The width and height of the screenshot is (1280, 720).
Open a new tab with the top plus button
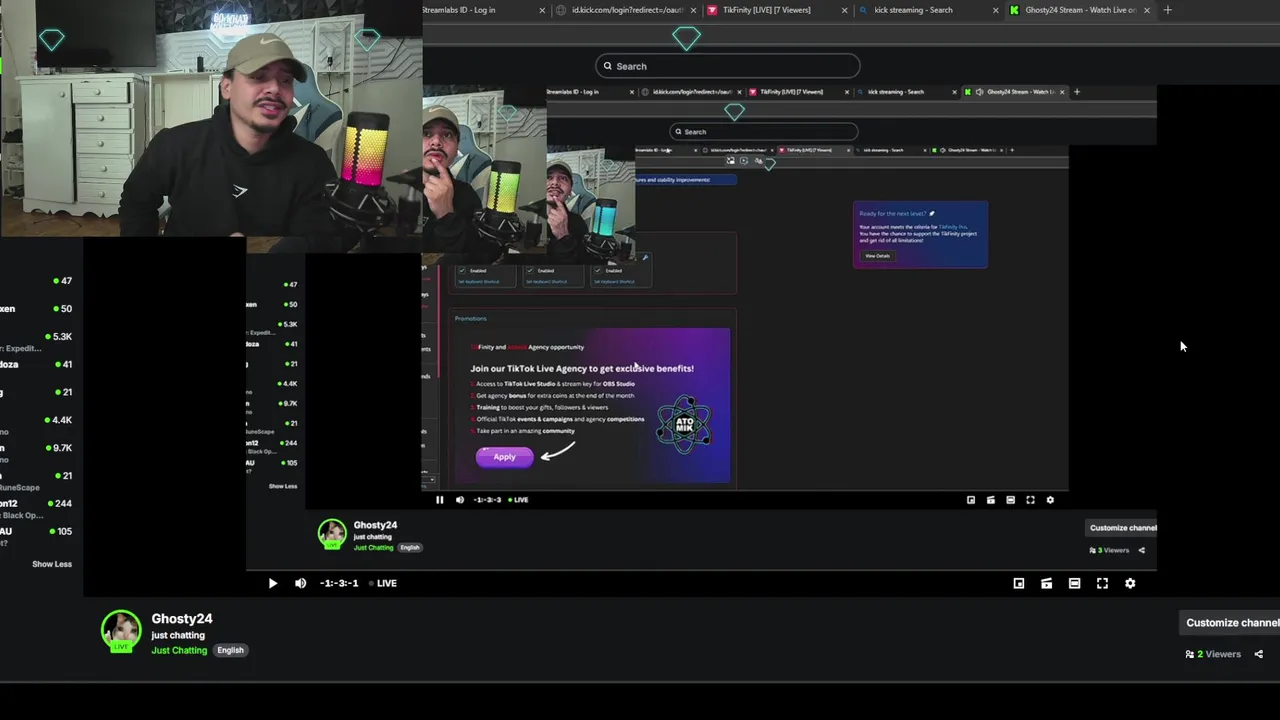pos(1167,10)
